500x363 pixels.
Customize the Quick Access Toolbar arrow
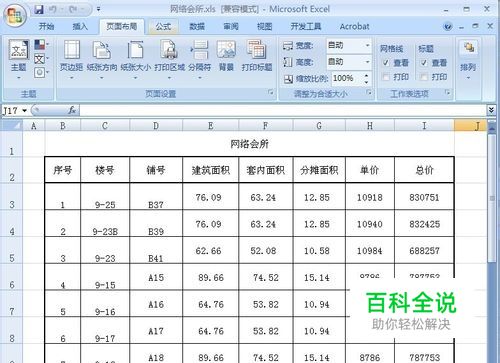pyautogui.click(x=98, y=9)
